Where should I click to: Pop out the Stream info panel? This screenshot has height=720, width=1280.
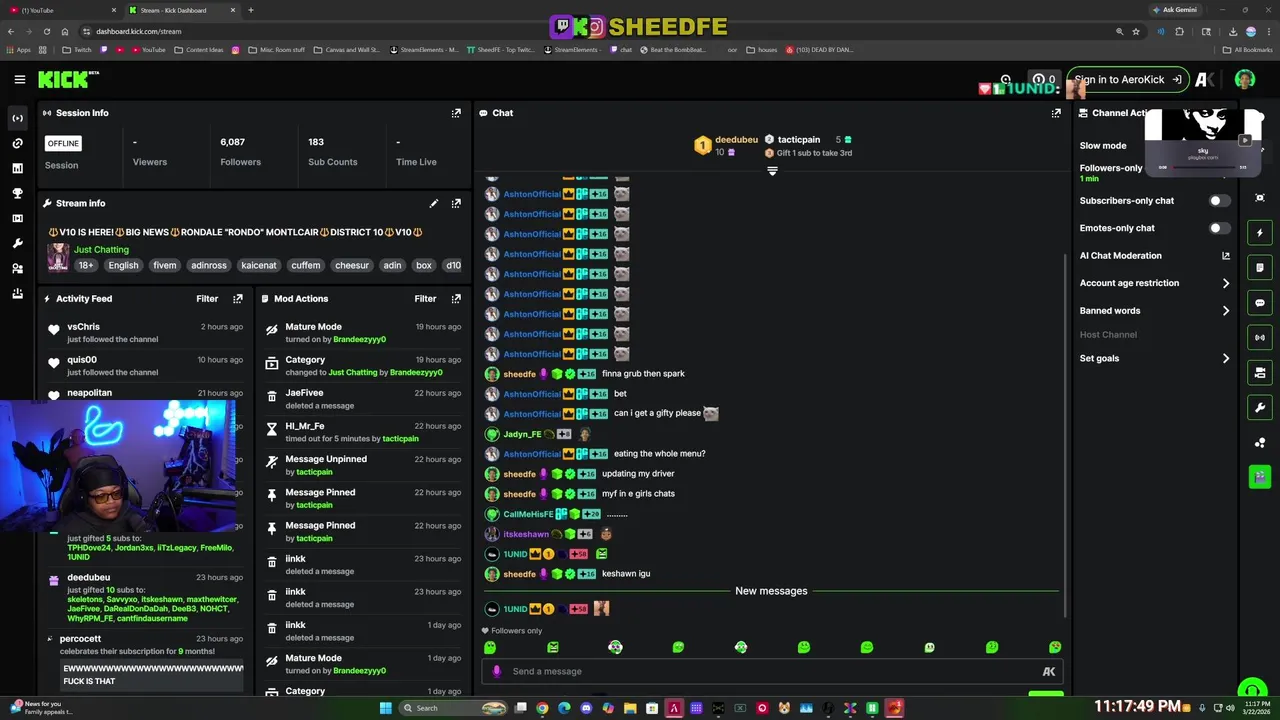pyautogui.click(x=456, y=203)
